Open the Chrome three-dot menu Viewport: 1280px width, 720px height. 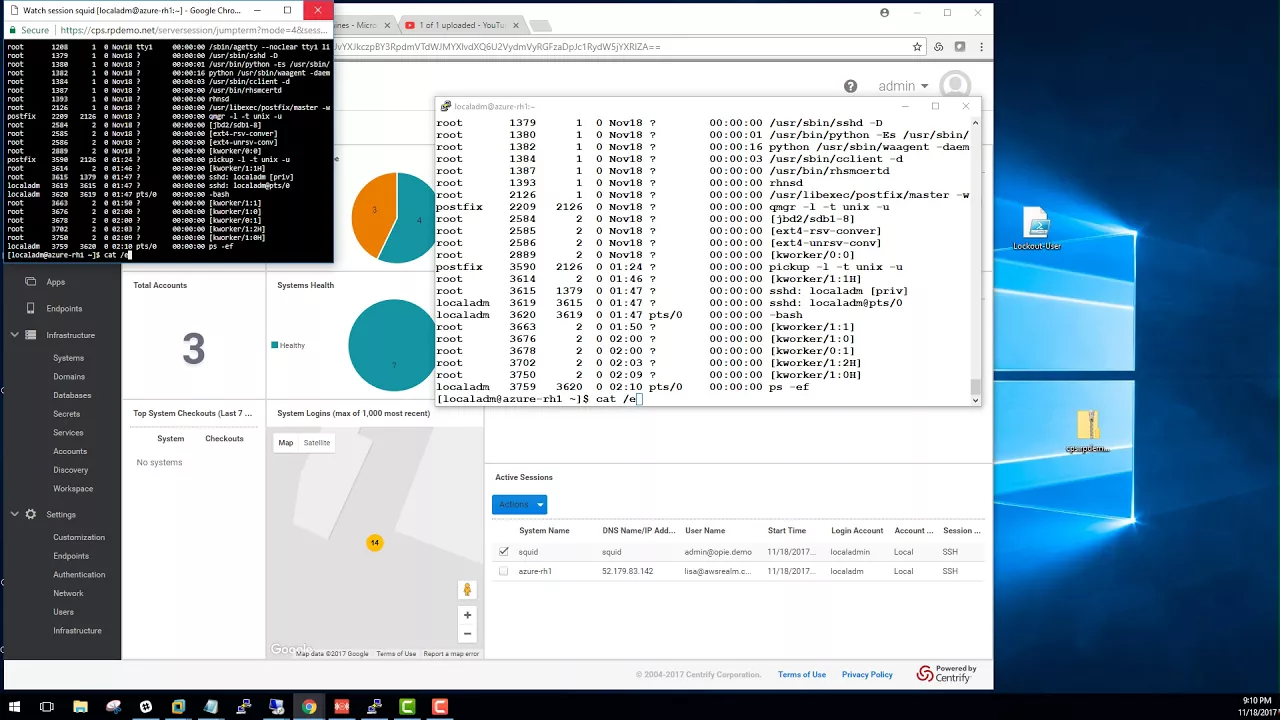(982, 47)
